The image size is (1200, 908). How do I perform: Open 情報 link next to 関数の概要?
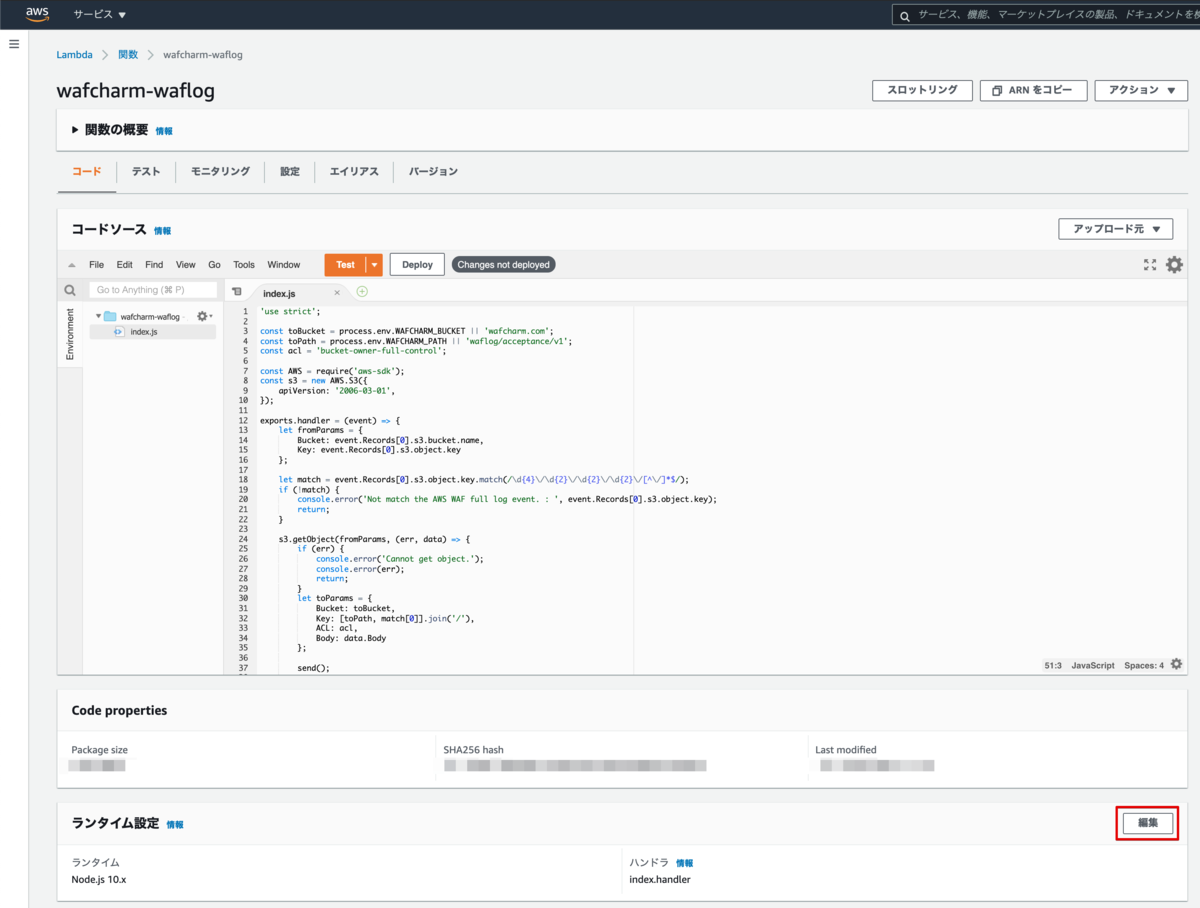[164, 131]
